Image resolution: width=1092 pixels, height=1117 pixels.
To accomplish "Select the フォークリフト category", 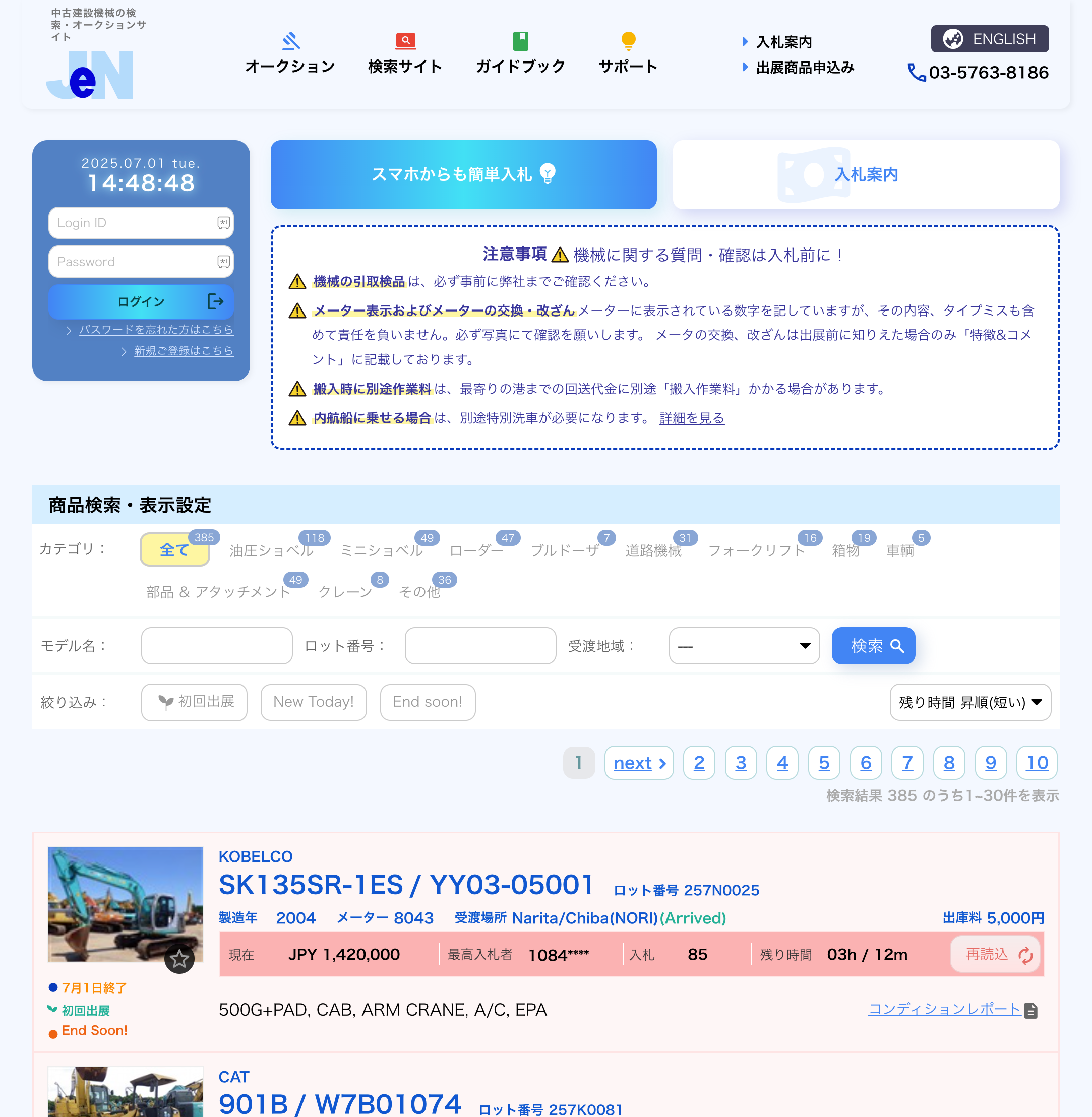I will 757,550.
